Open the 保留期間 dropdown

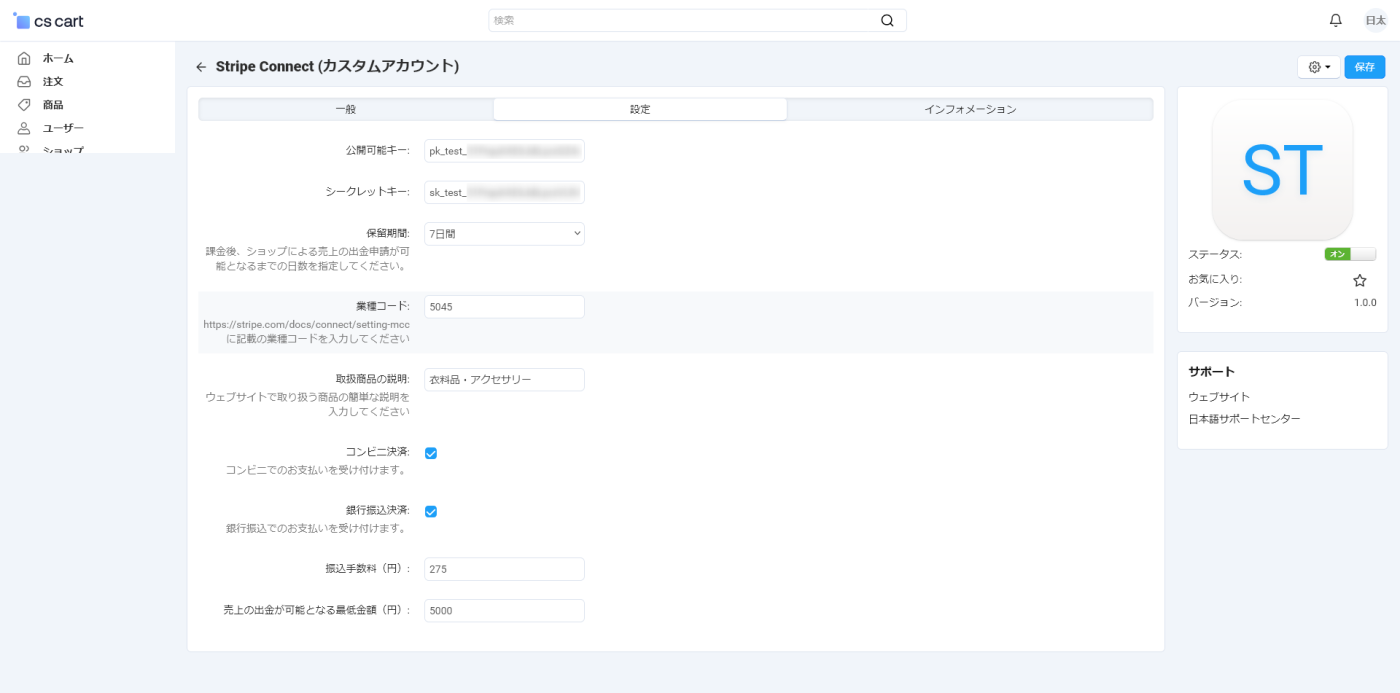[x=504, y=234]
